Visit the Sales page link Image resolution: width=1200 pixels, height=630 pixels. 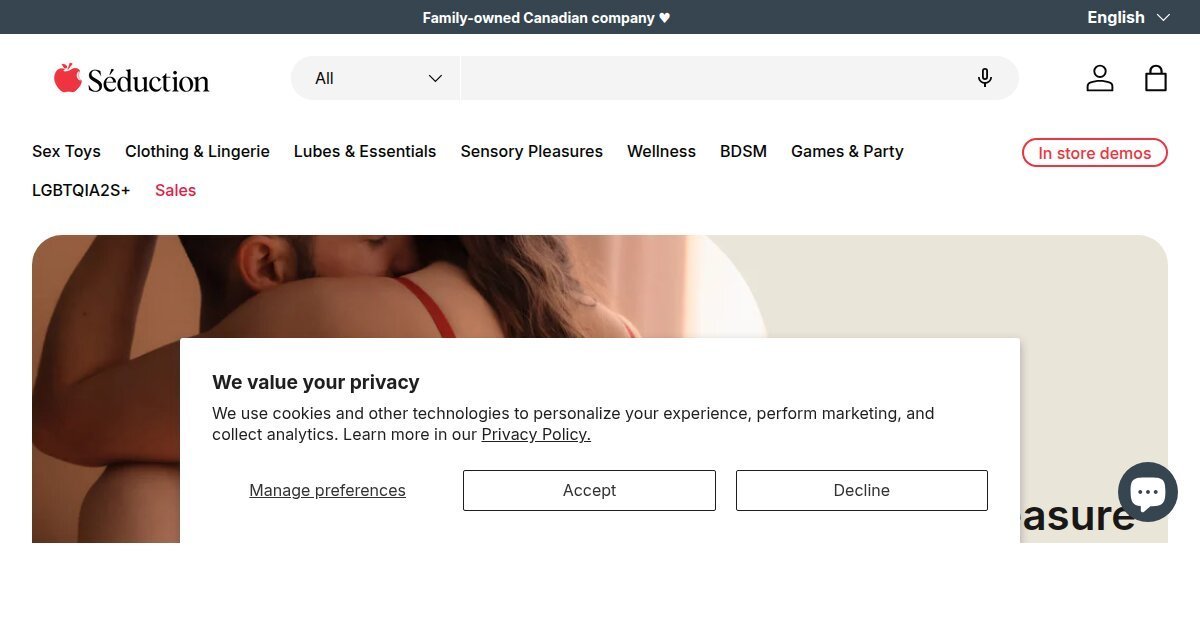coord(175,190)
